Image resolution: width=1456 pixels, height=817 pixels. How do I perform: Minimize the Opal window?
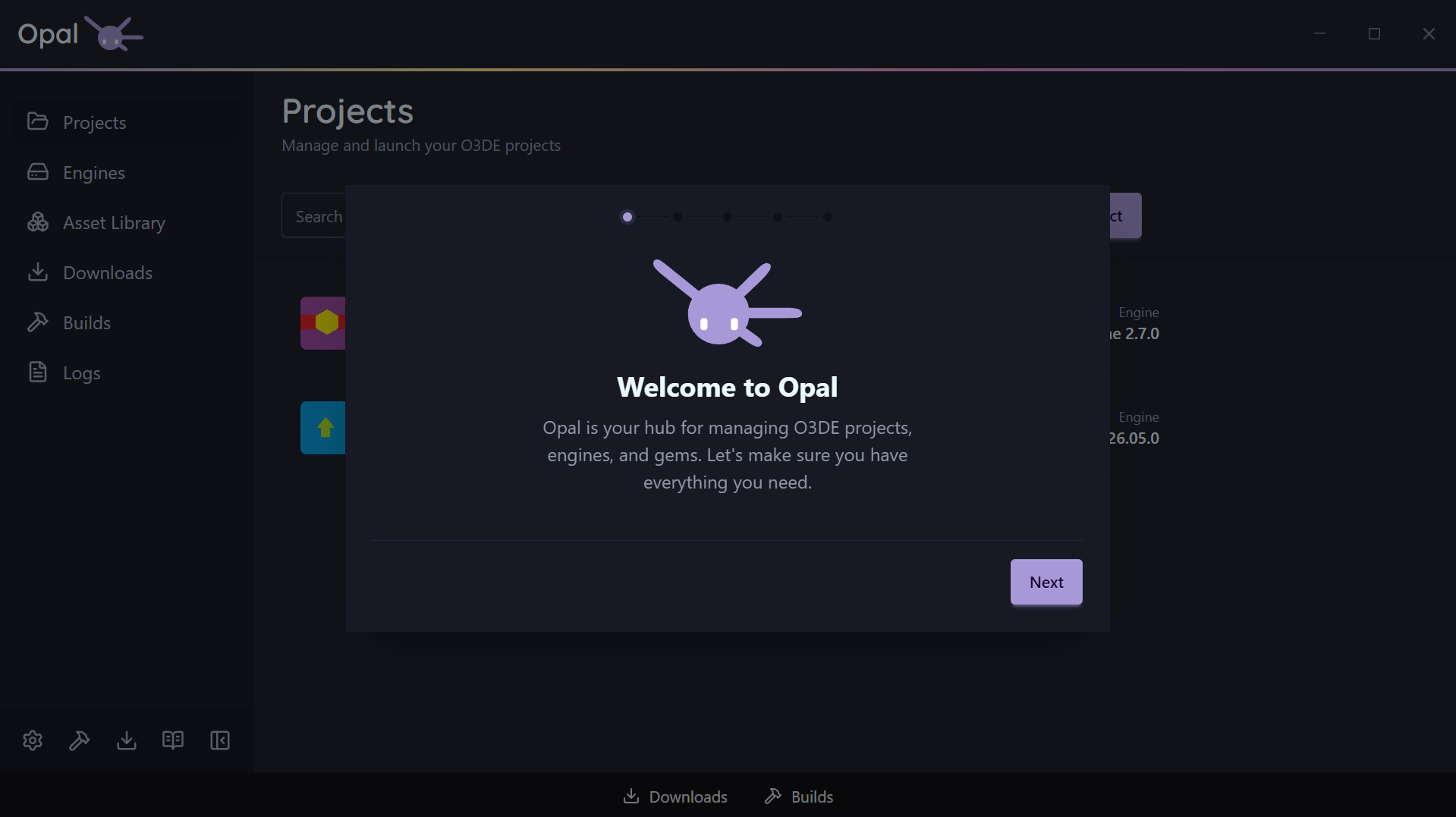pos(1320,33)
